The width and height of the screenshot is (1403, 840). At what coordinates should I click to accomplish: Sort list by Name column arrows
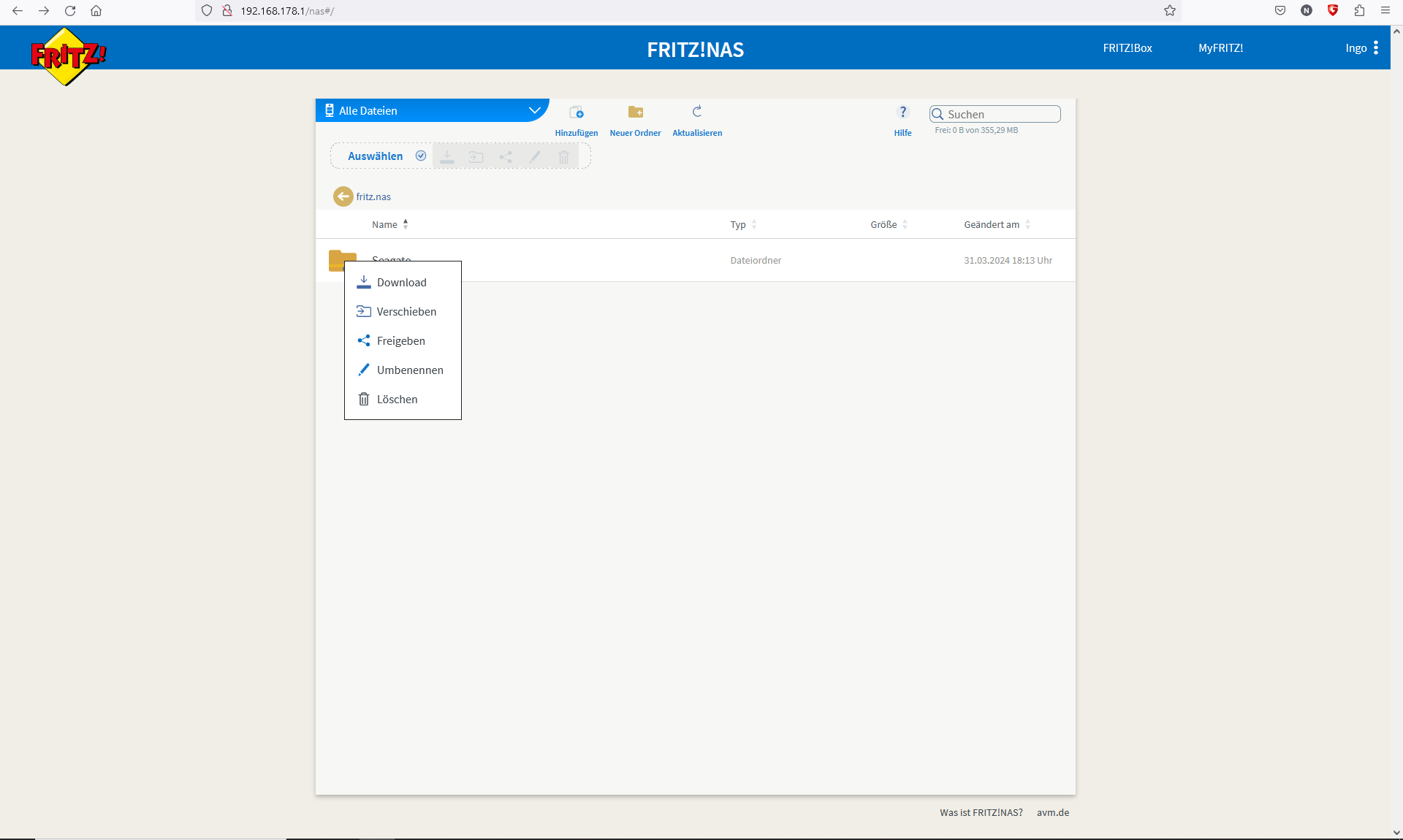point(406,224)
